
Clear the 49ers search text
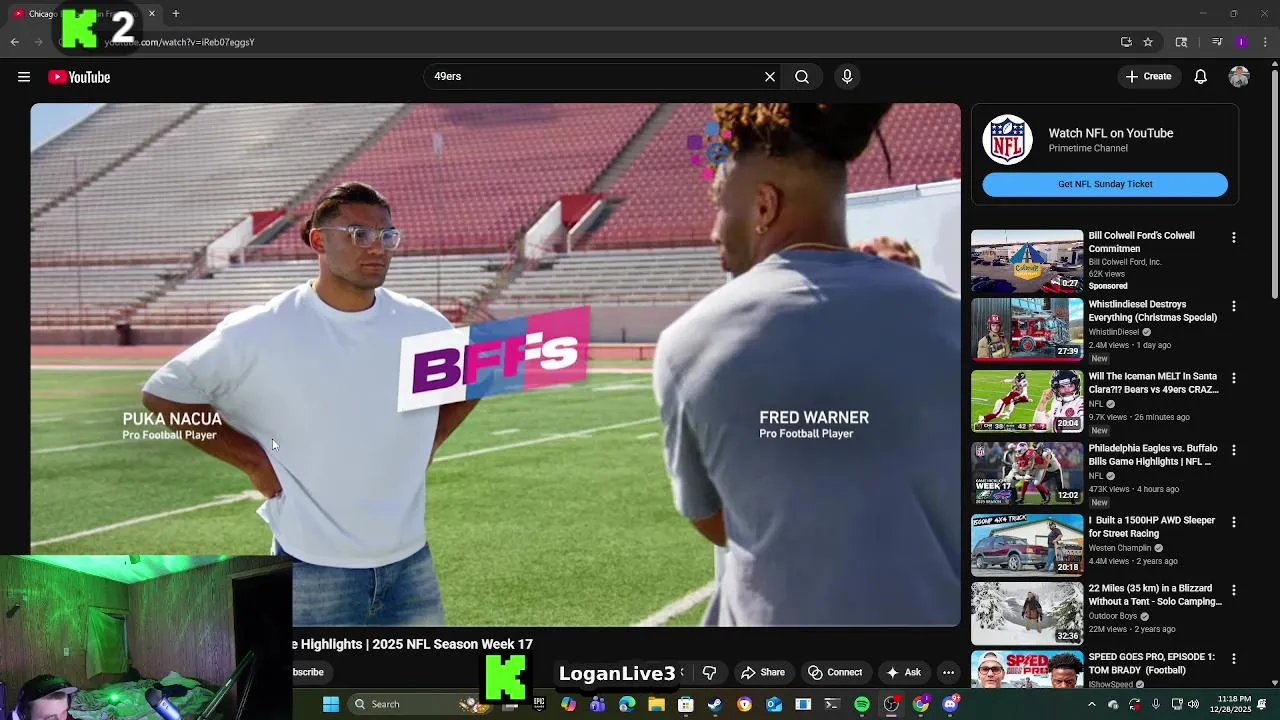click(x=770, y=76)
